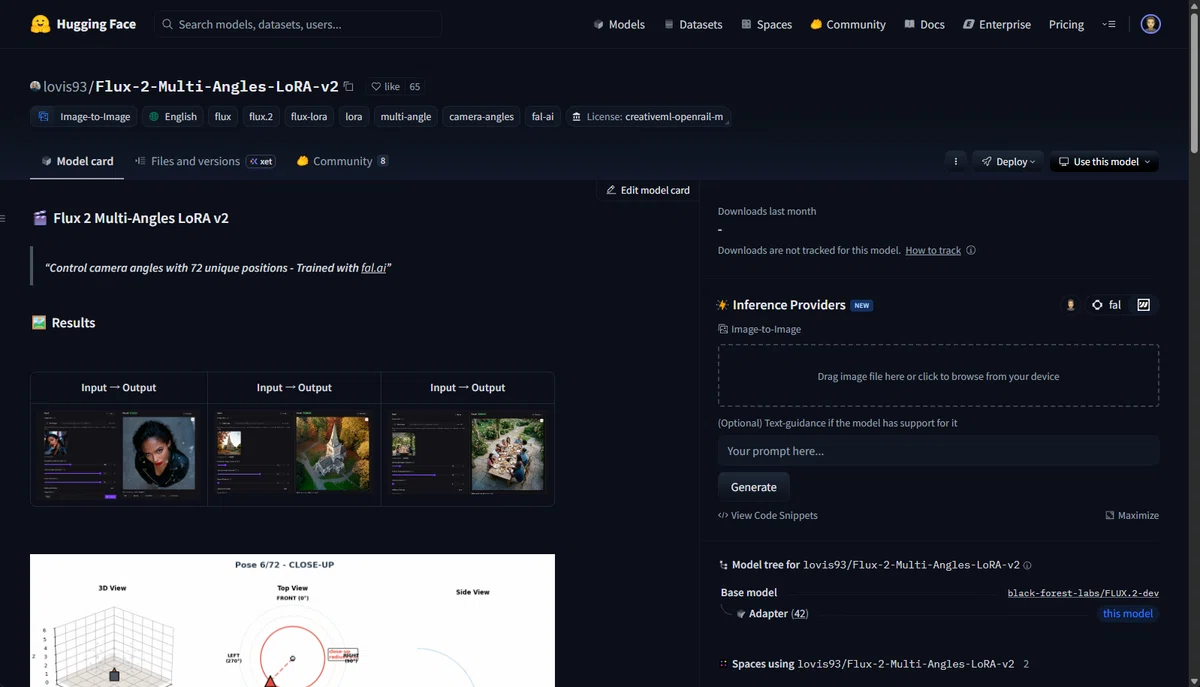Open the lovis93 author profile link
This screenshot has height=687, width=1200.
[x=65, y=87]
